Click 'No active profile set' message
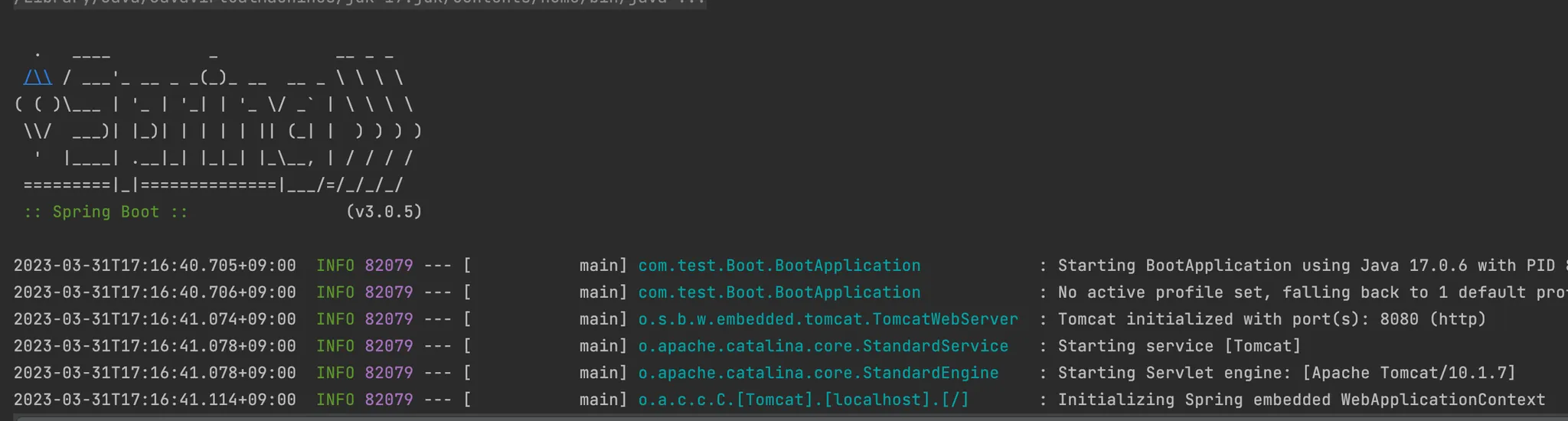 click(x=1165, y=292)
